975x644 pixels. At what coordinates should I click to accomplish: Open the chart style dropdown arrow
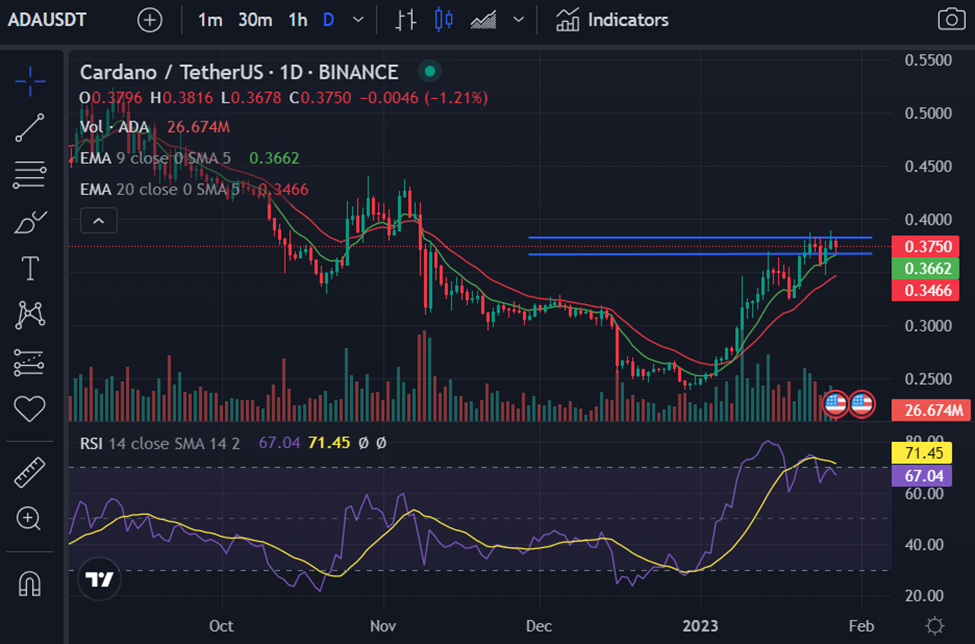(x=518, y=19)
